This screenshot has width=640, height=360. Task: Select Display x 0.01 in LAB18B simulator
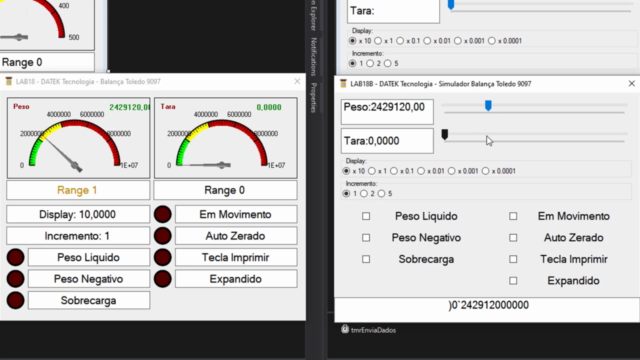421,171
